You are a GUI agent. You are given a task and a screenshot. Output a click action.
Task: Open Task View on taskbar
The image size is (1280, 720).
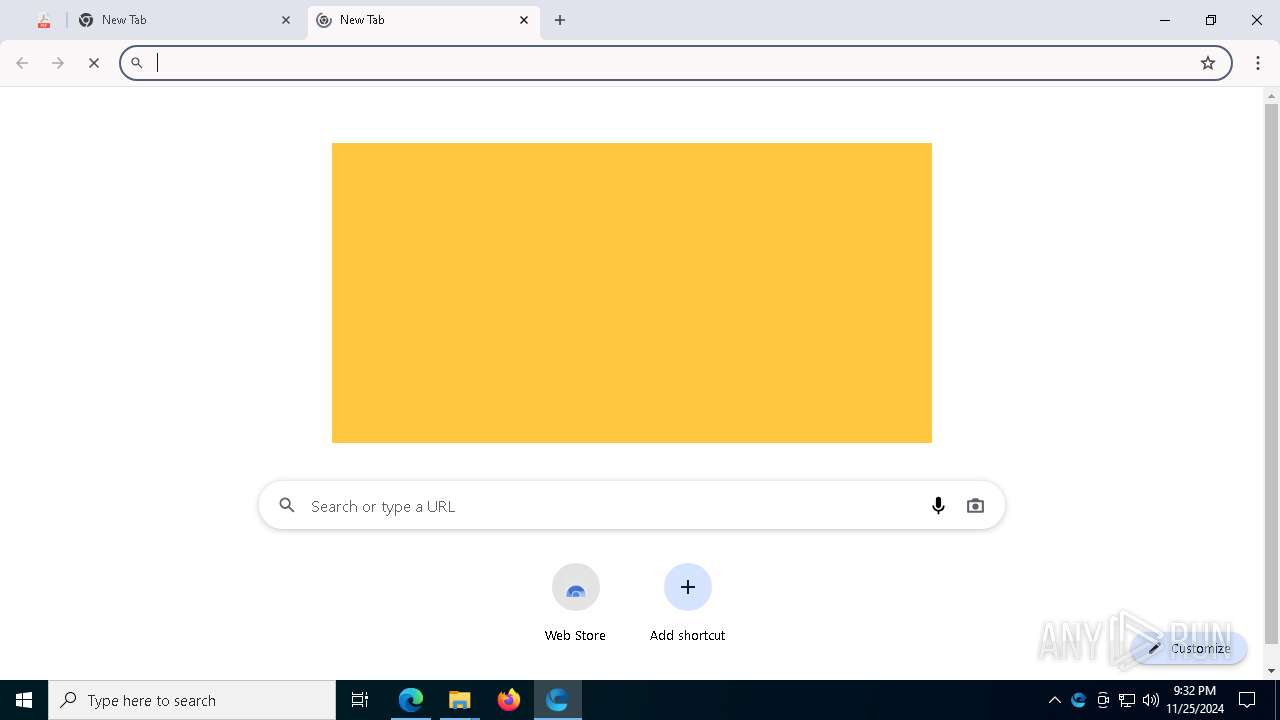tap(360, 700)
